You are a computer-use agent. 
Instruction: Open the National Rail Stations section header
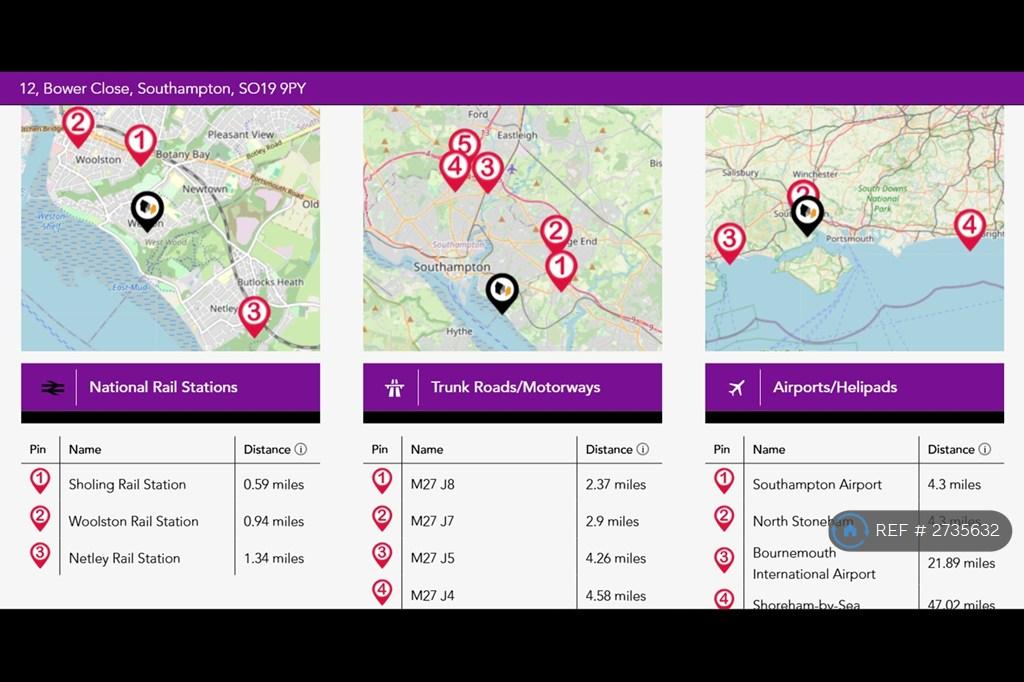[170, 387]
